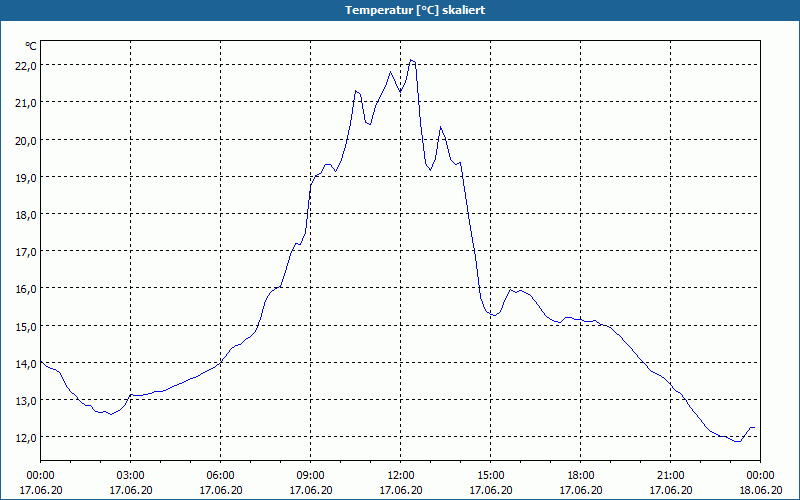Click the 22,0 y-axis label
Screen dimensions: 800x500
26,66
